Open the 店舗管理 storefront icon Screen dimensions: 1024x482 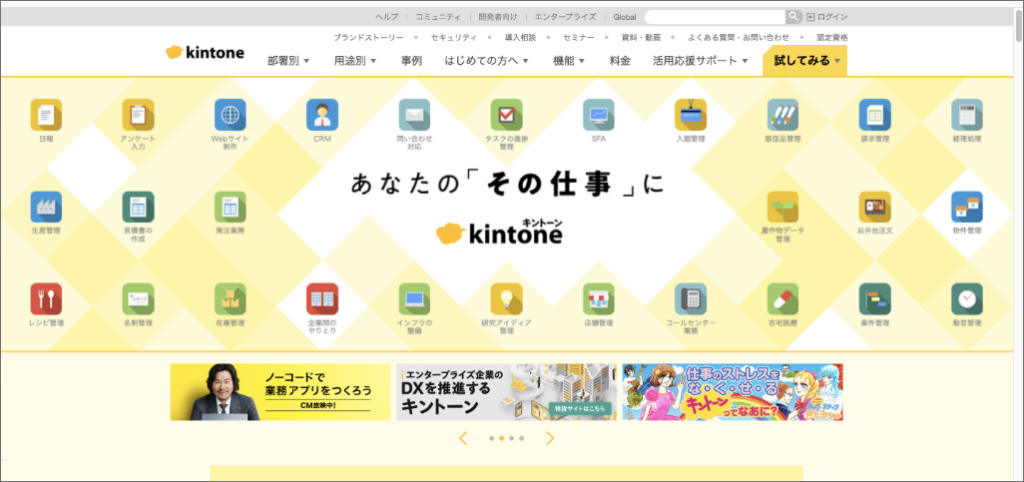599,299
